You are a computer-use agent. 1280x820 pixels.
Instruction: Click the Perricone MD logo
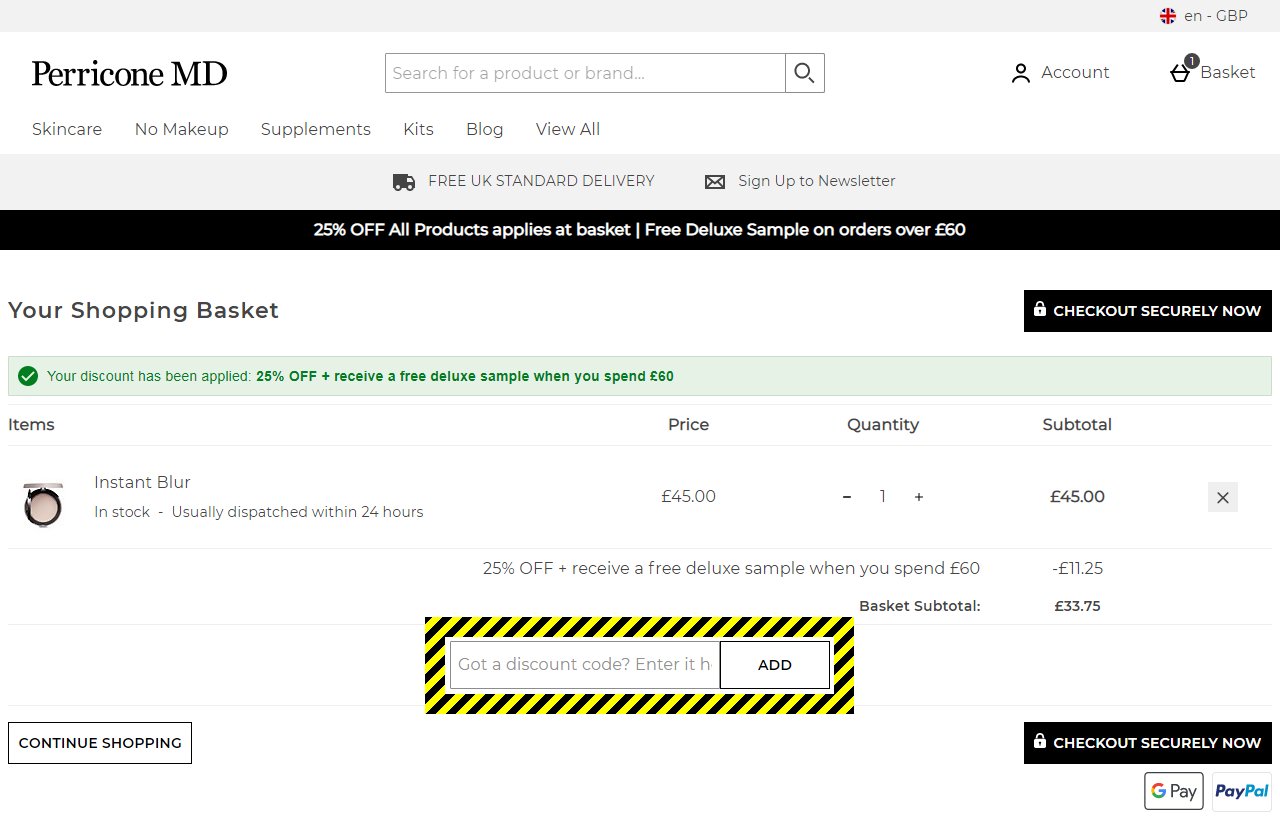pyautogui.click(x=129, y=73)
